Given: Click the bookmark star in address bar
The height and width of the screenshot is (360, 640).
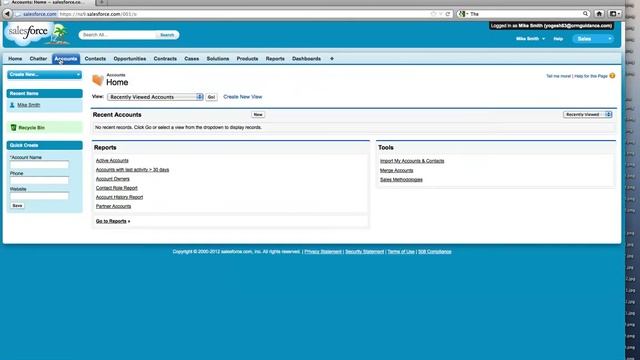Looking at the screenshot, I should coord(433,14).
